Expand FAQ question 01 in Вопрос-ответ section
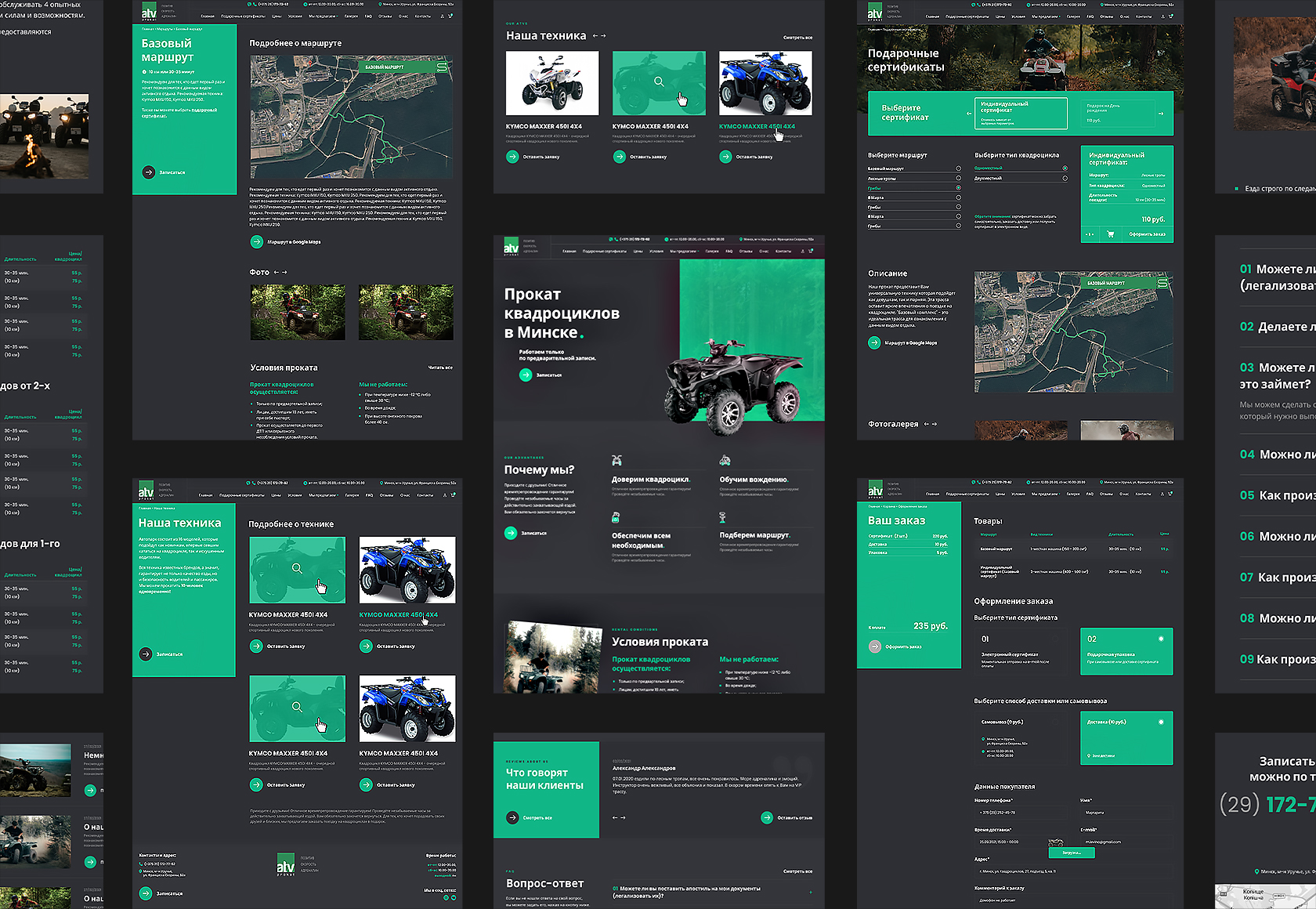 (810, 892)
